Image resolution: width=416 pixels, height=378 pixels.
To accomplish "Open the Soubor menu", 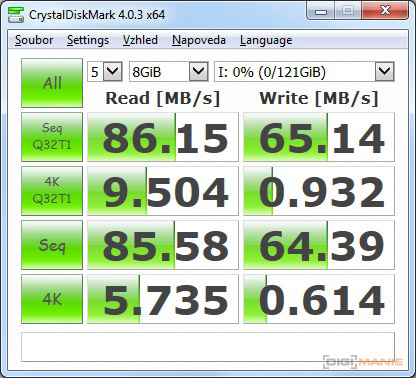I will (34, 40).
